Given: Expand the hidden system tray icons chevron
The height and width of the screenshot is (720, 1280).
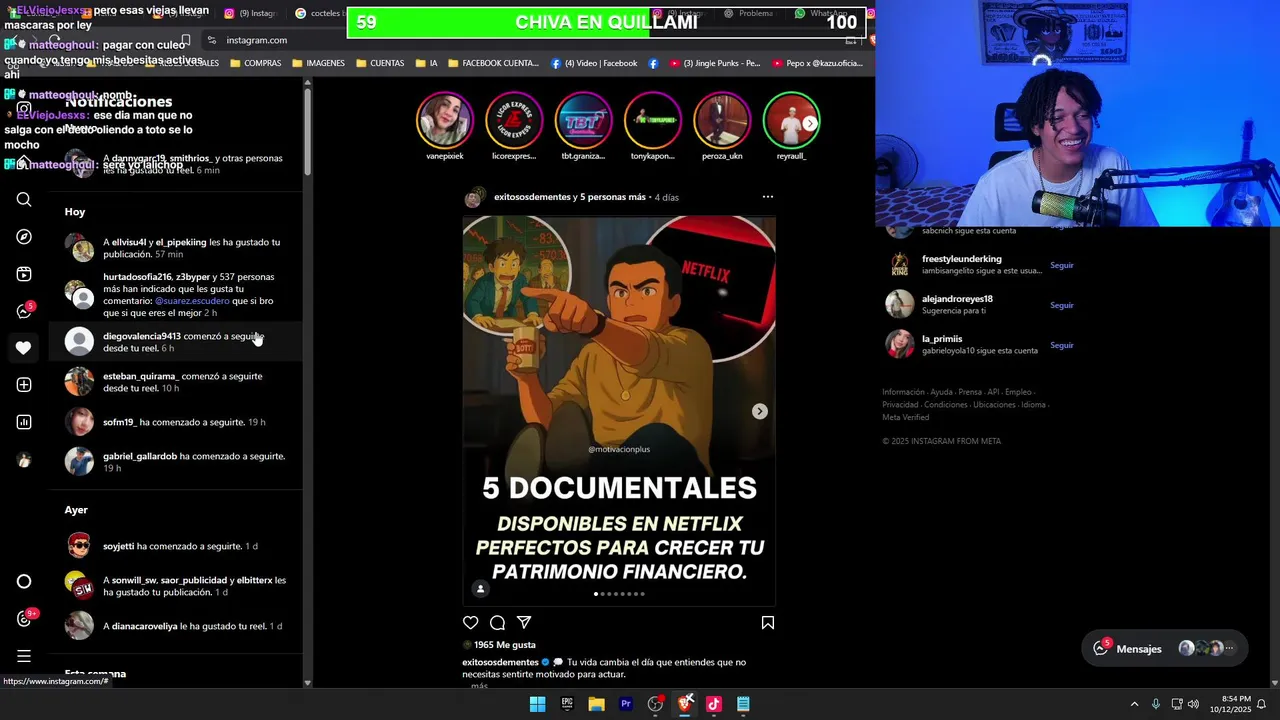Looking at the screenshot, I should [x=1134, y=704].
